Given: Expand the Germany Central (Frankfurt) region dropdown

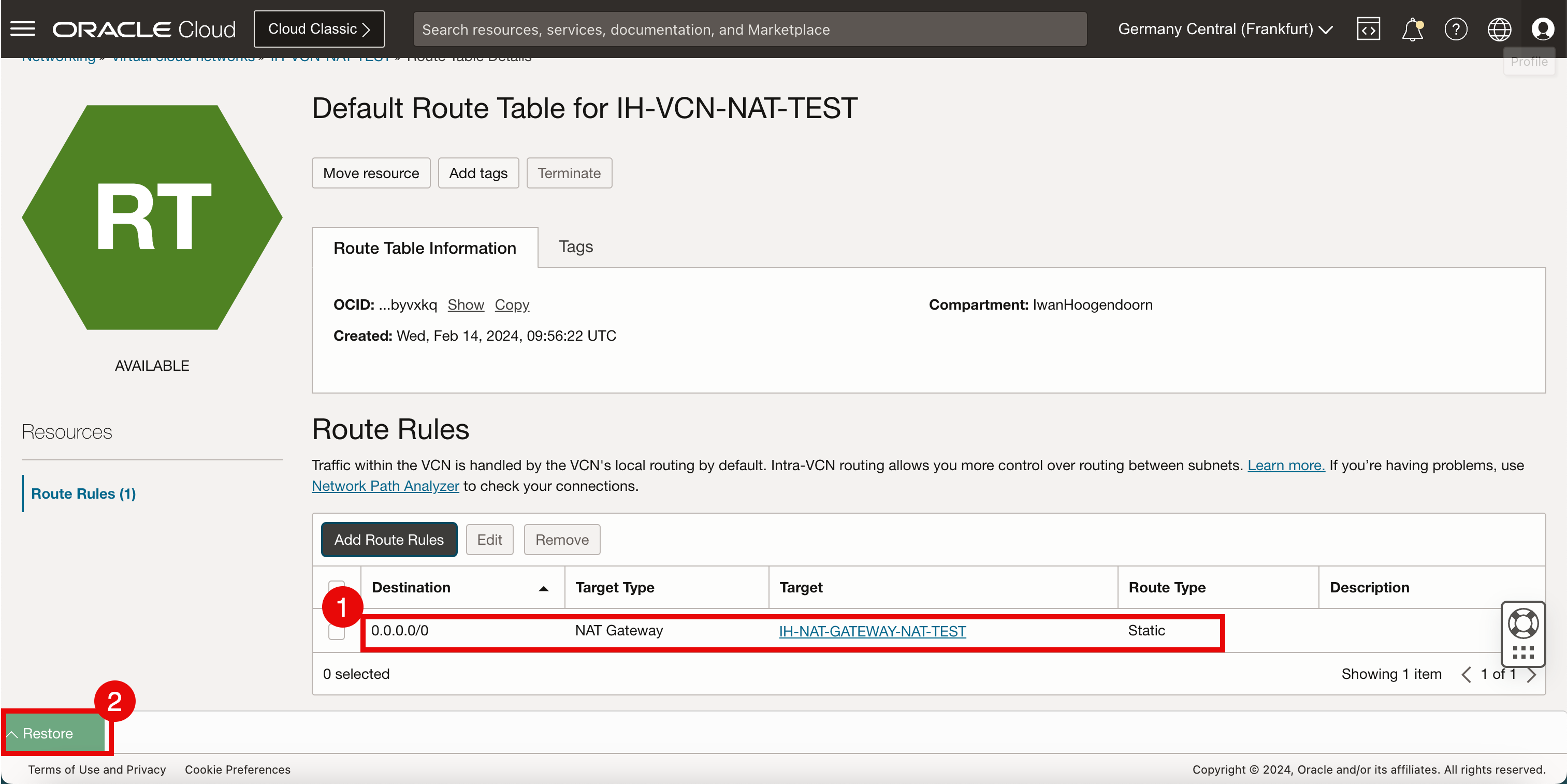Looking at the screenshot, I should (x=1225, y=28).
